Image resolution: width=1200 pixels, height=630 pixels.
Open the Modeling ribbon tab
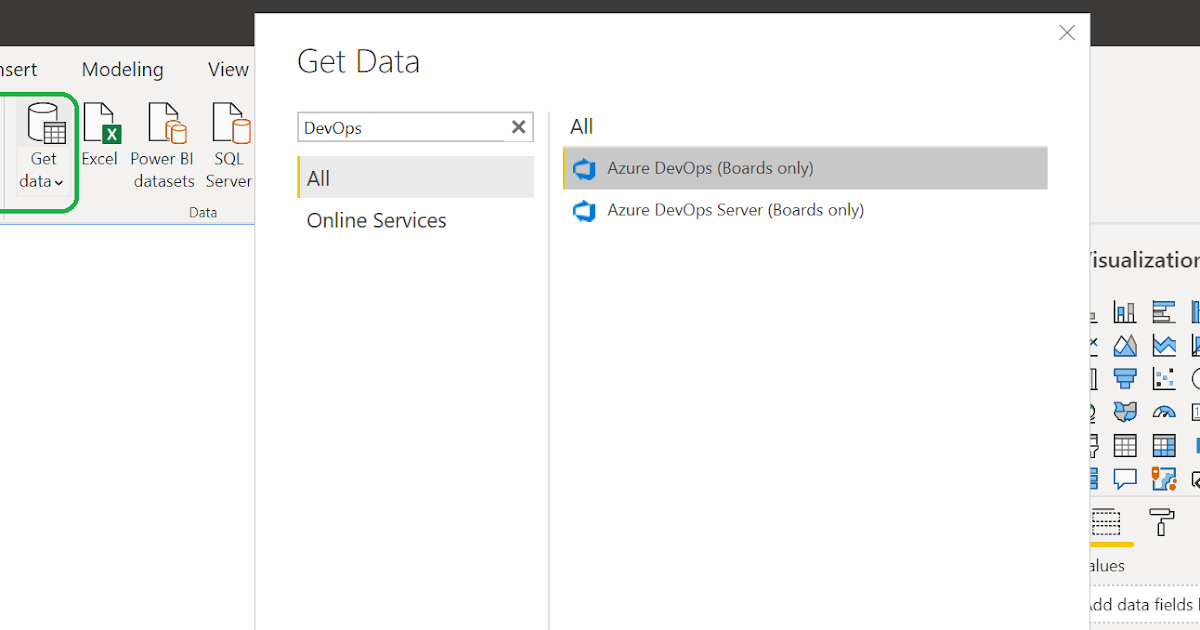click(x=122, y=69)
